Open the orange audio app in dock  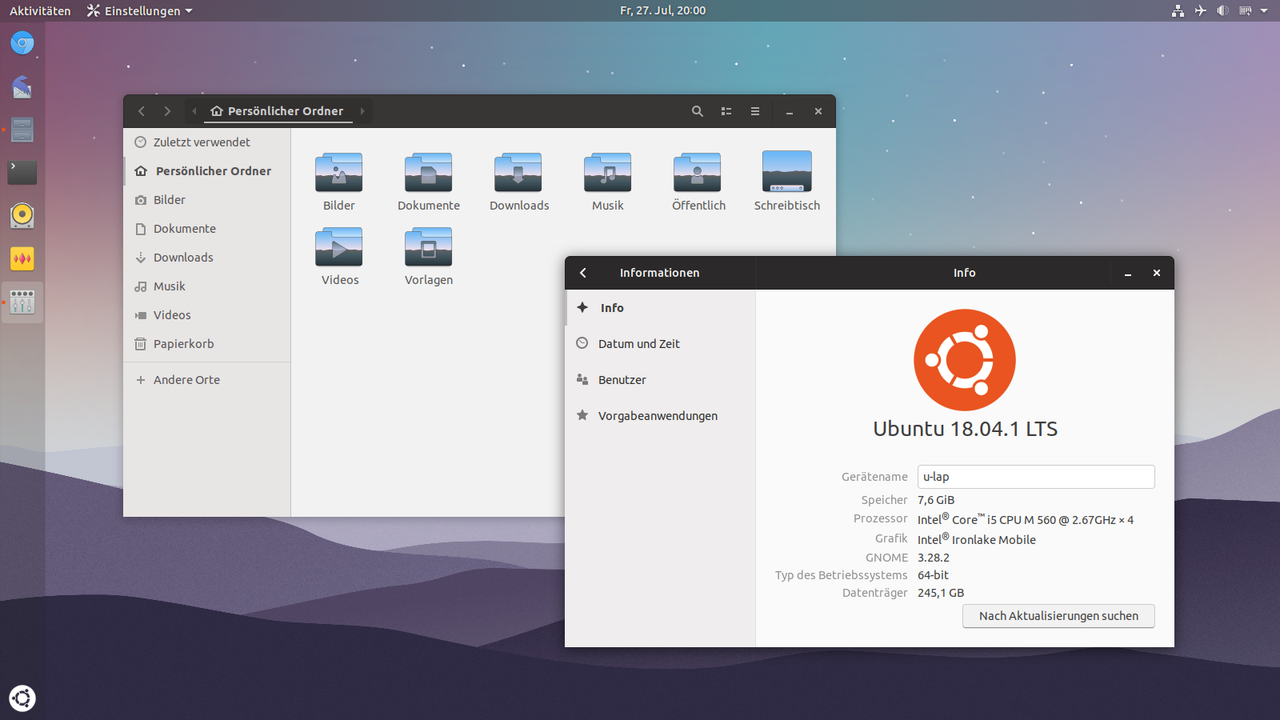[22, 259]
